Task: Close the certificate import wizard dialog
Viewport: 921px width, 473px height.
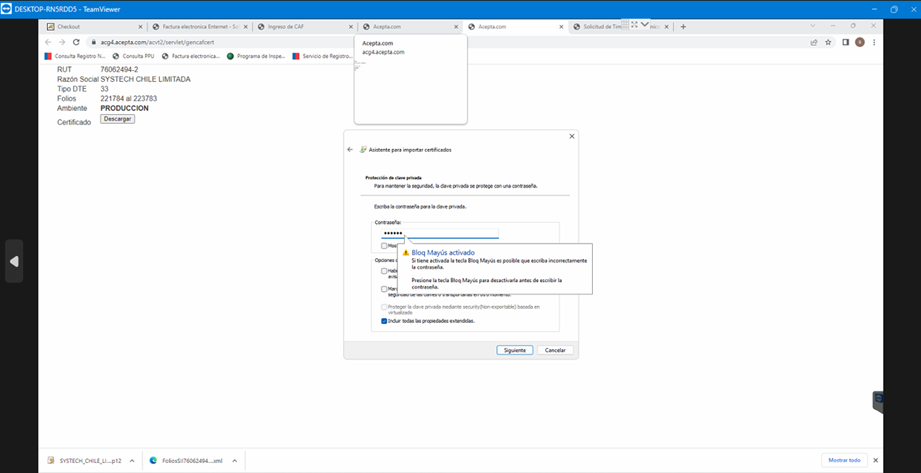Action: point(572,136)
